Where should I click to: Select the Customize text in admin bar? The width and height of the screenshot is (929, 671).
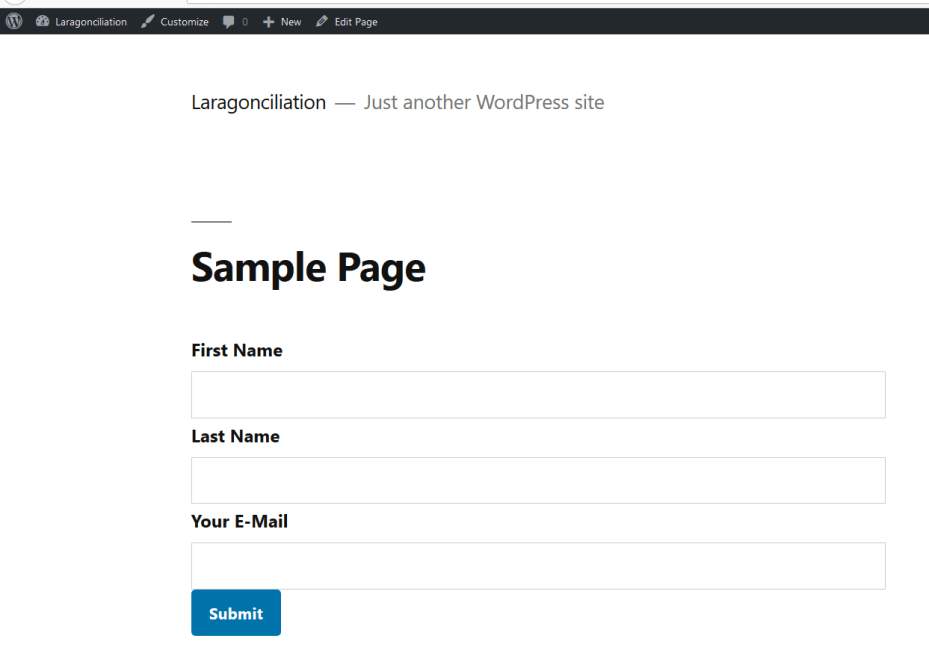(184, 22)
